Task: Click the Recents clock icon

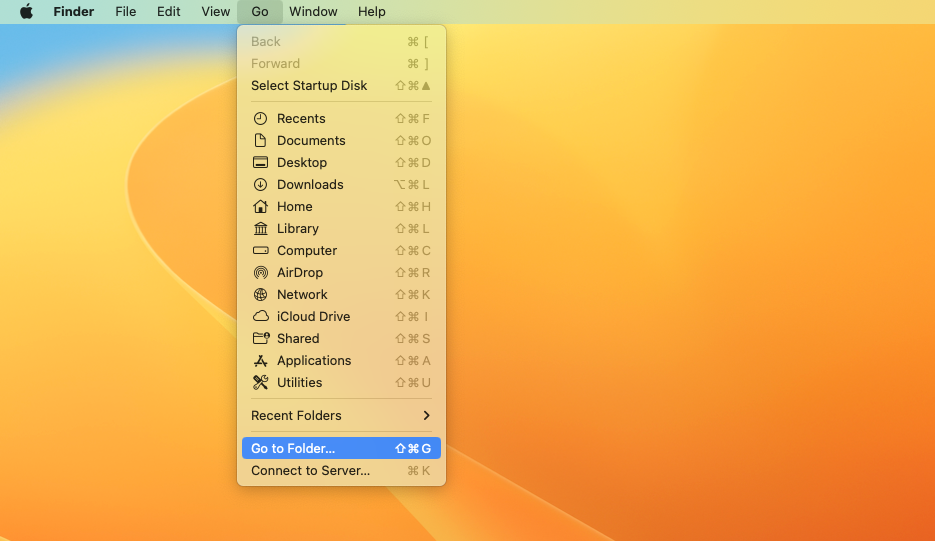Action: tap(261, 118)
